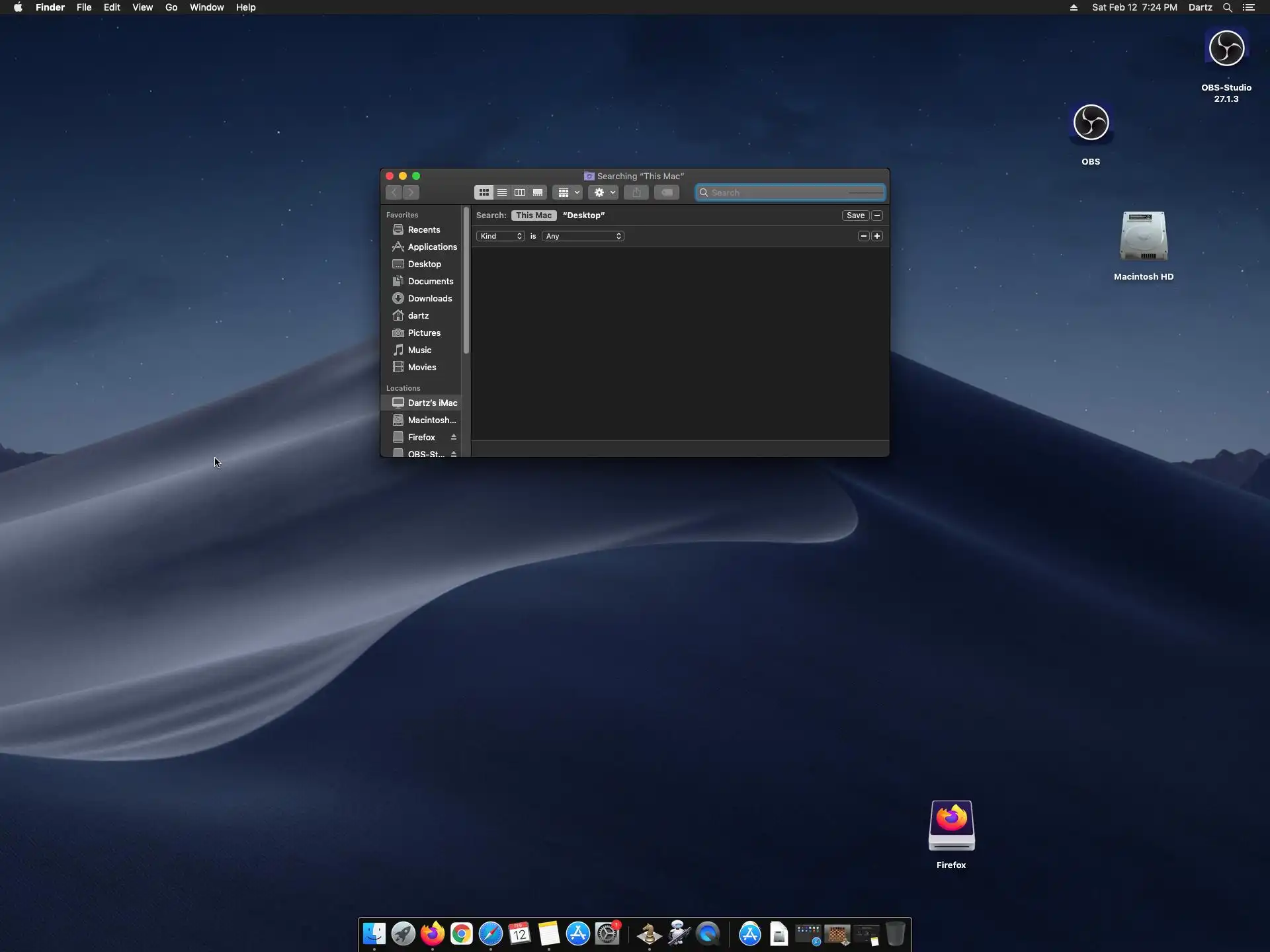Open the Kind criteria dropdown
The height and width of the screenshot is (952, 1270).
point(501,236)
